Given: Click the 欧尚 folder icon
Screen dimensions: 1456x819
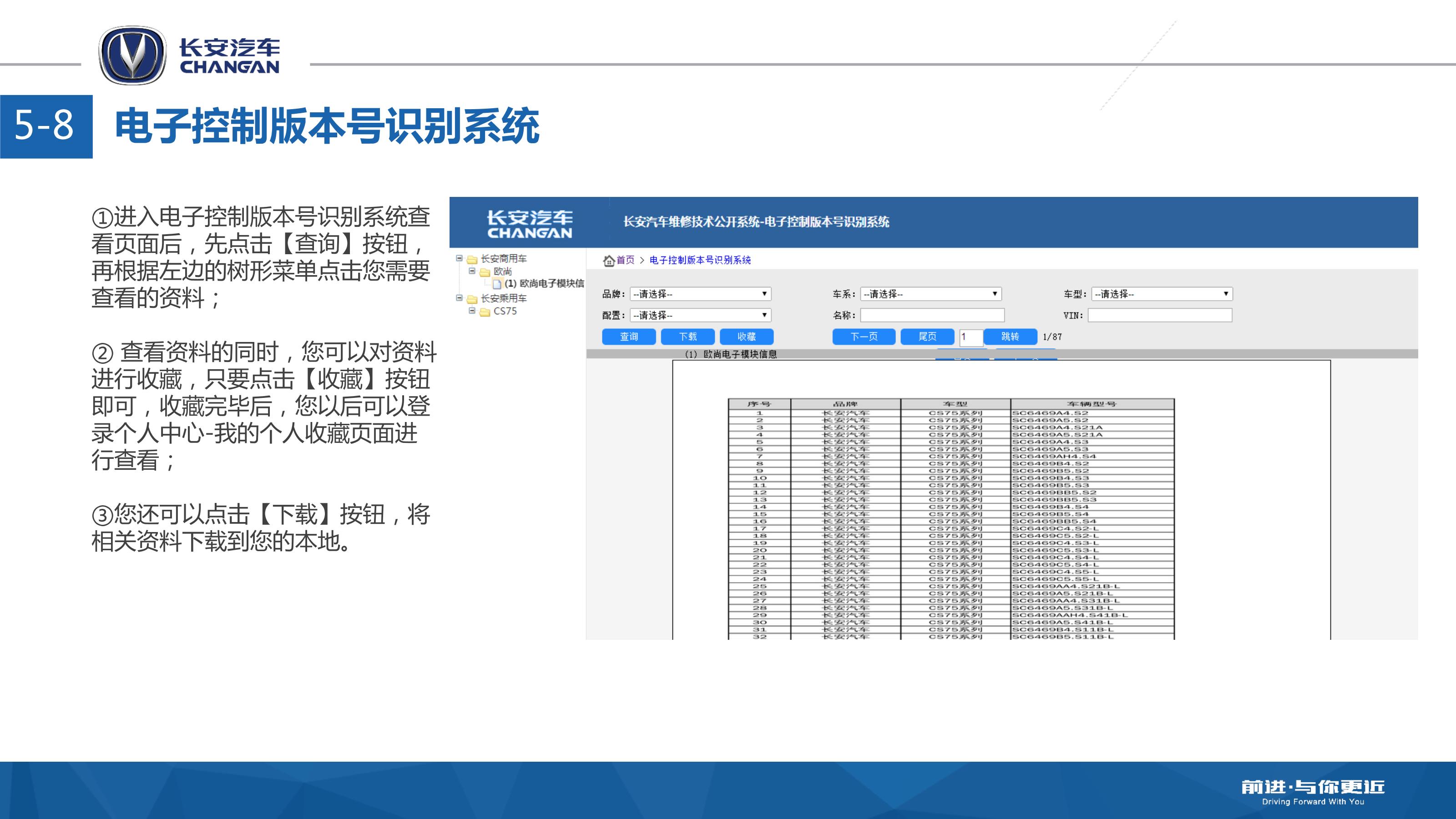Looking at the screenshot, I should (485, 272).
